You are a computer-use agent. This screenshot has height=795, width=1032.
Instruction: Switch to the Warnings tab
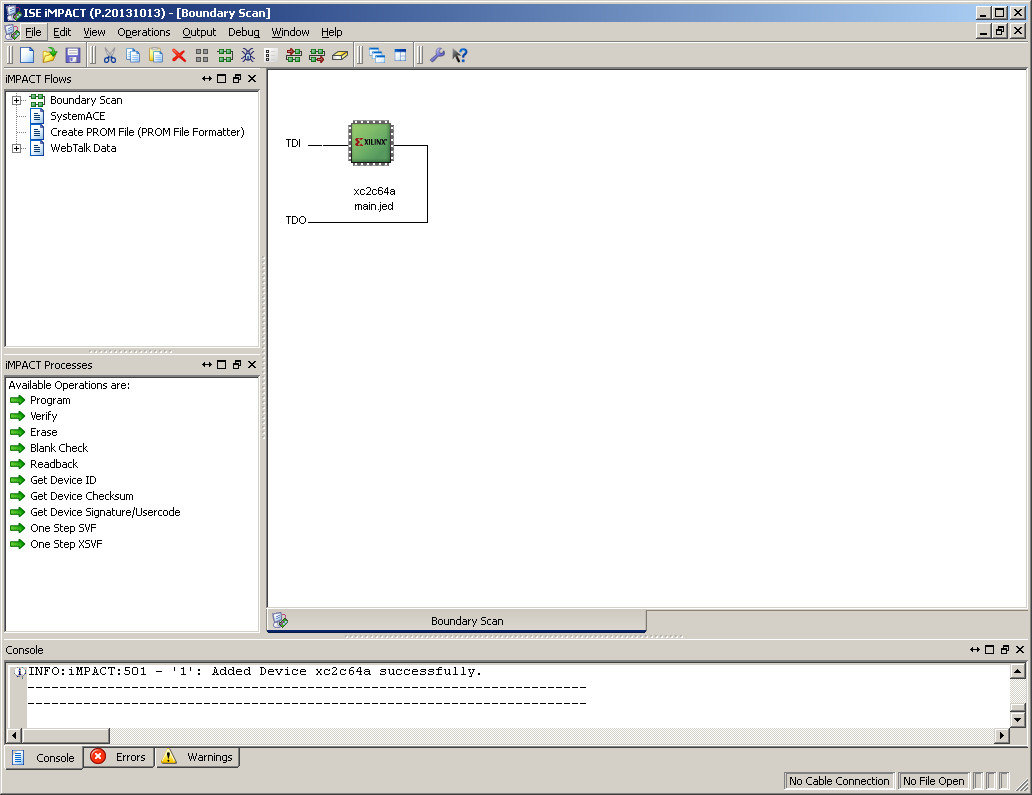point(198,757)
